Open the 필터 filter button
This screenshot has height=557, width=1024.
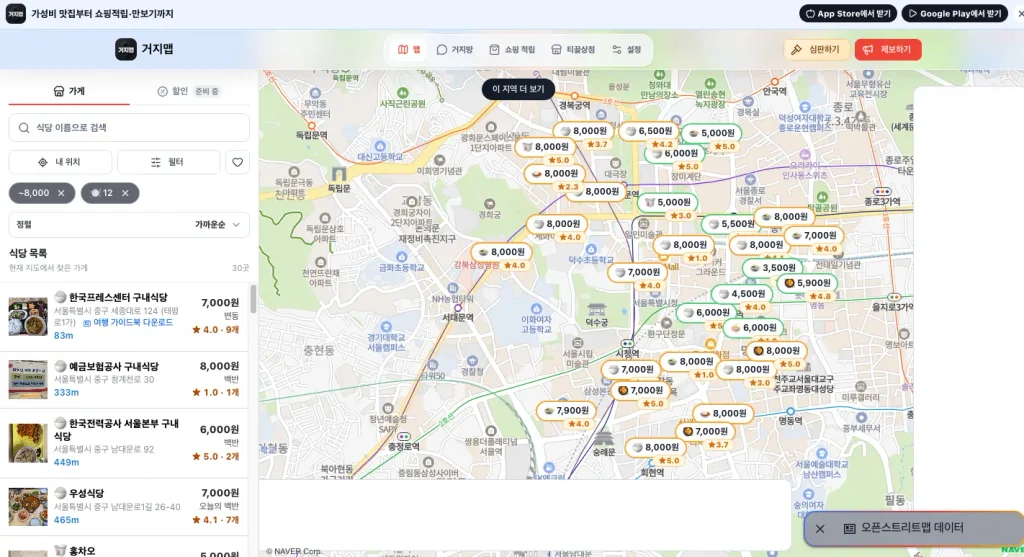coord(168,162)
